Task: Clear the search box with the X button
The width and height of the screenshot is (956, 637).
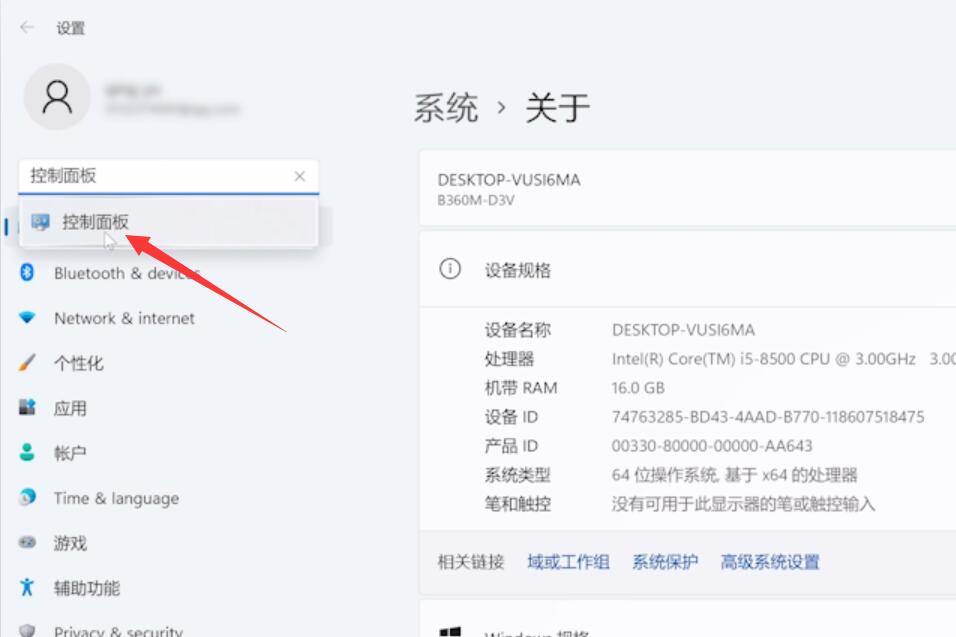Action: tap(299, 176)
